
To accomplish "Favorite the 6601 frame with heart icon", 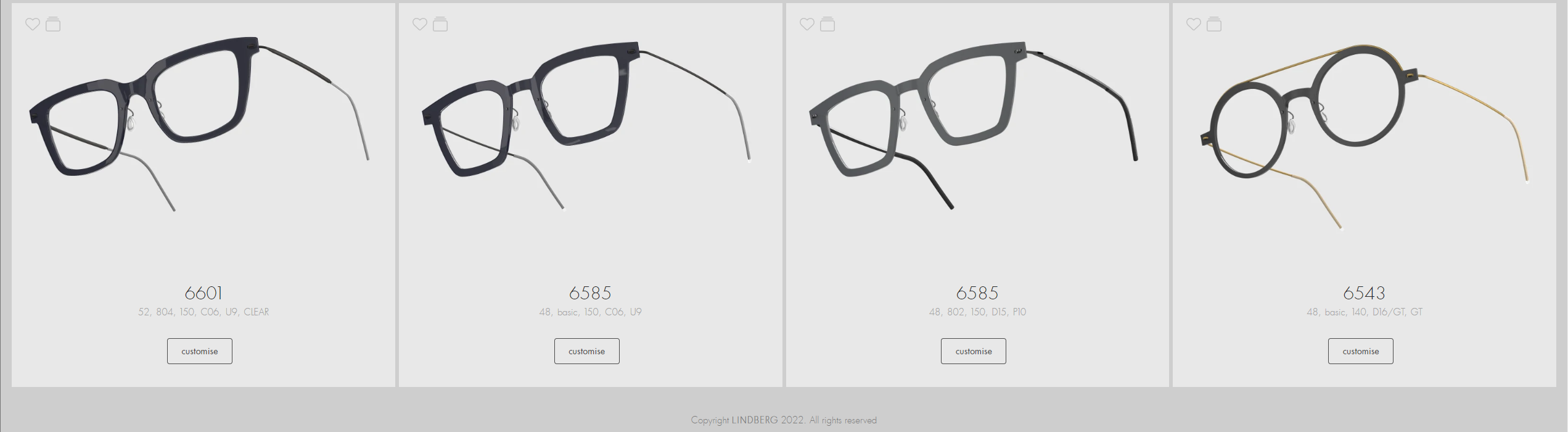I will [33, 24].
